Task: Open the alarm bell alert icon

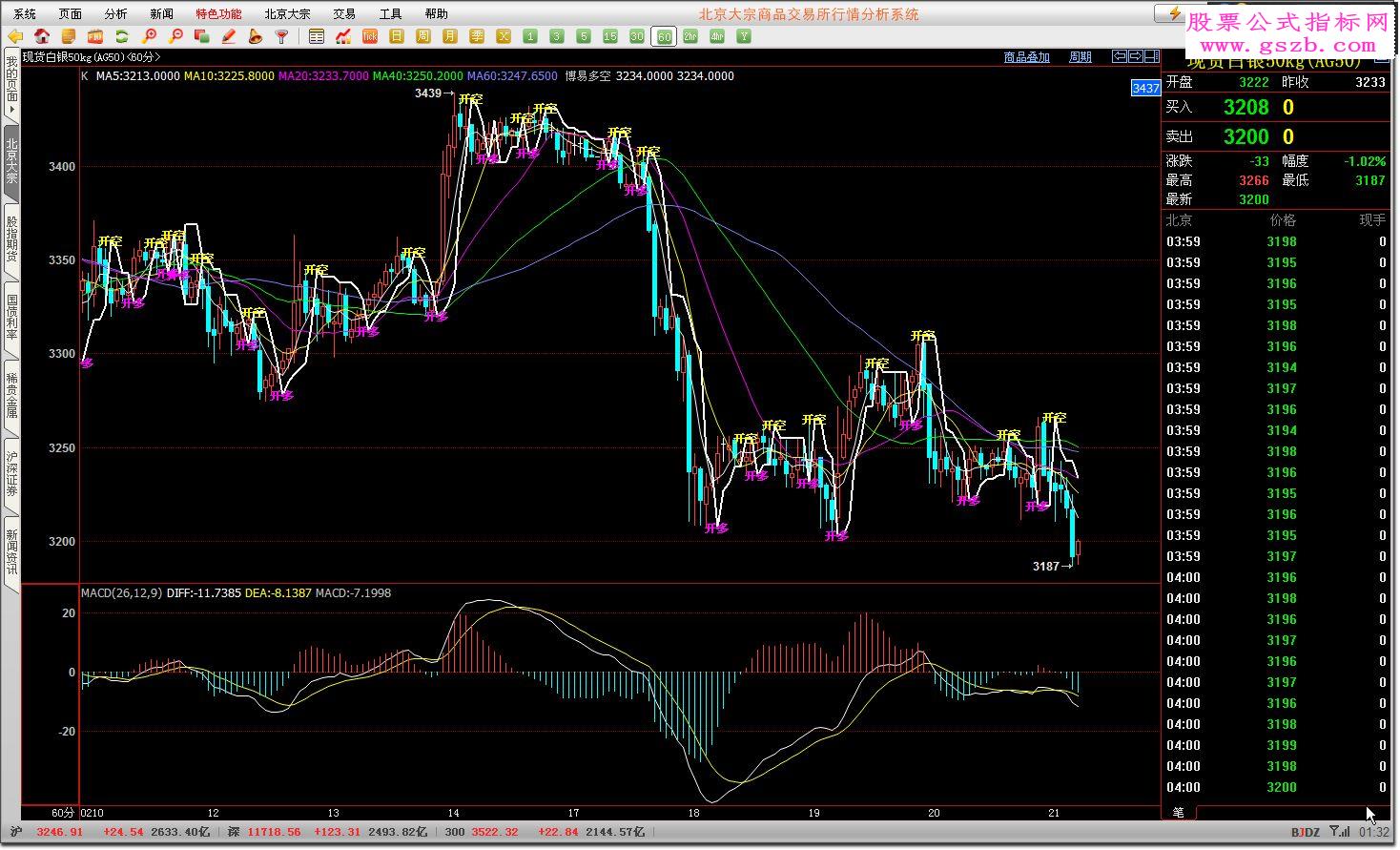Action: click(x=255, y=36)
